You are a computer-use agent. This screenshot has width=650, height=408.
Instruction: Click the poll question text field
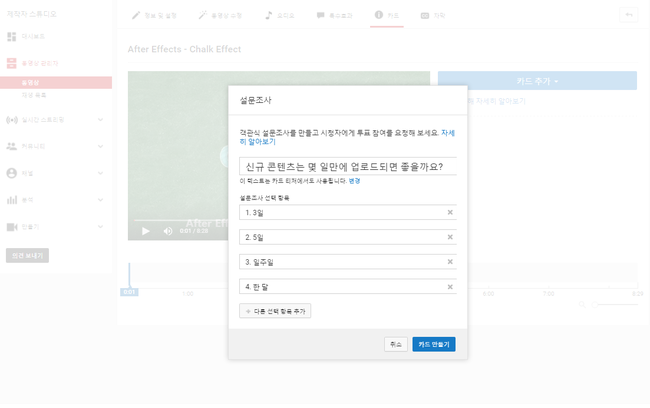tap(348, 166)
